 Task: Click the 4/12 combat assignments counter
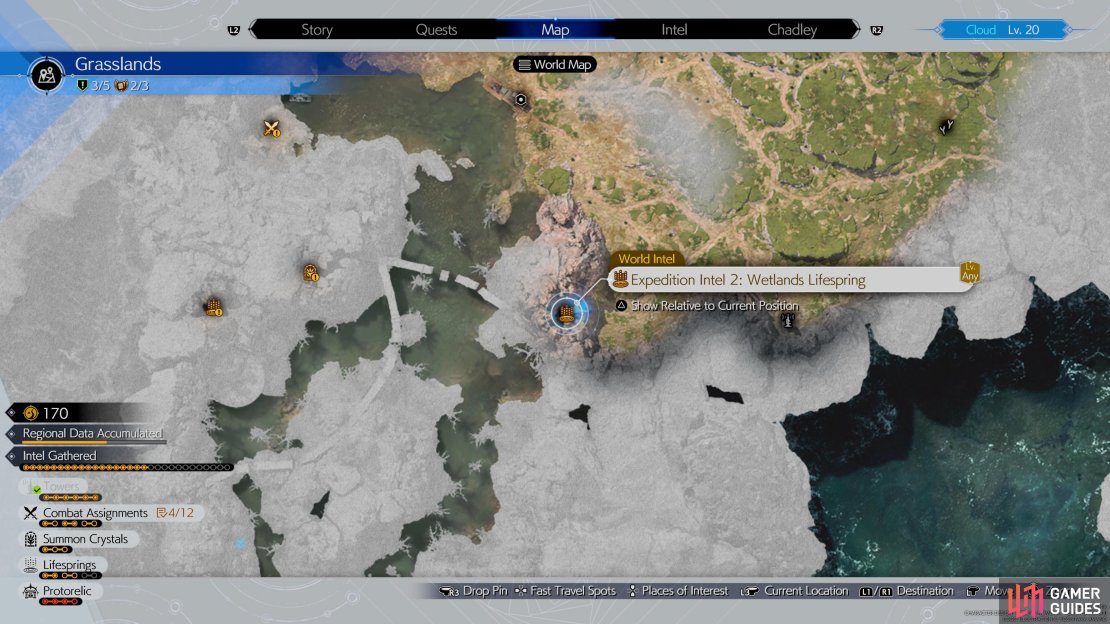(175, 513)
